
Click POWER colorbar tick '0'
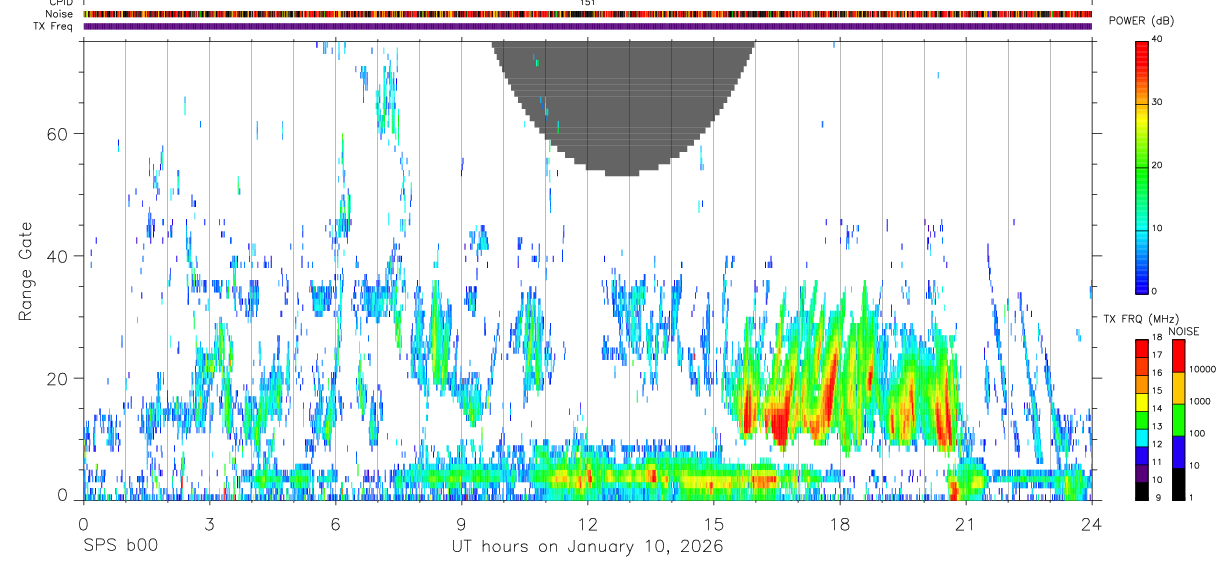pos(1156,291)
